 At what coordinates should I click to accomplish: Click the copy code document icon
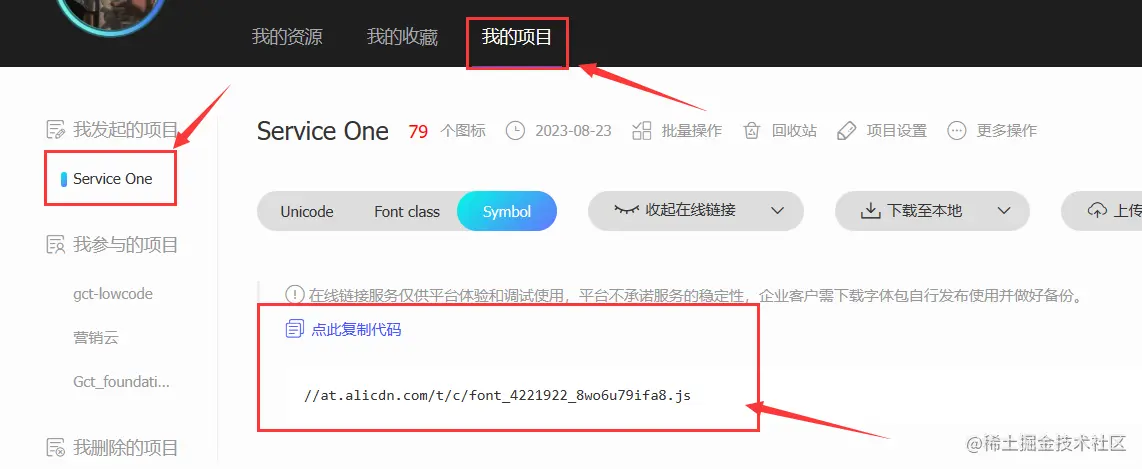coord(294,329)
